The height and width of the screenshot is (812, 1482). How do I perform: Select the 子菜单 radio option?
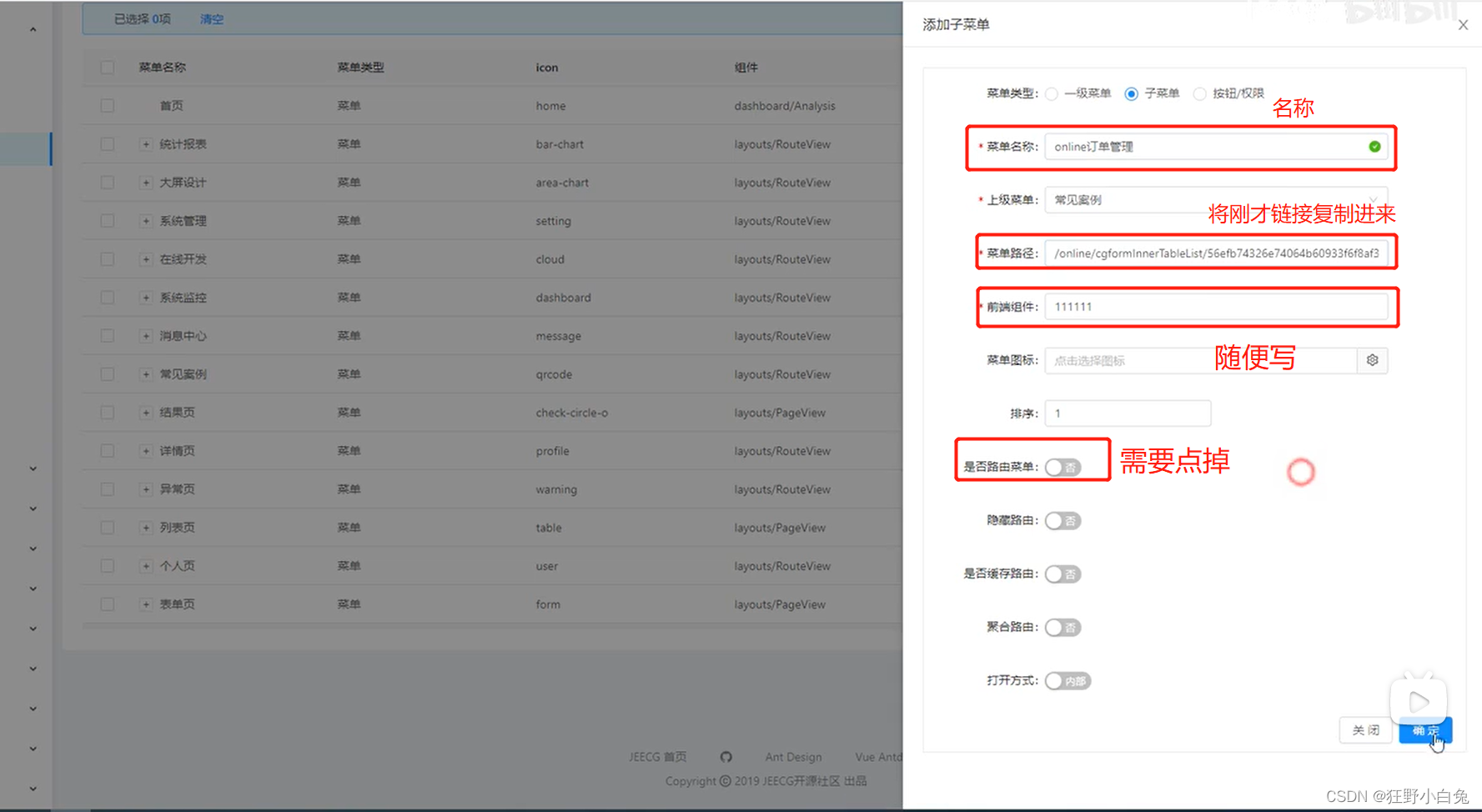[x=1131, y=94]
